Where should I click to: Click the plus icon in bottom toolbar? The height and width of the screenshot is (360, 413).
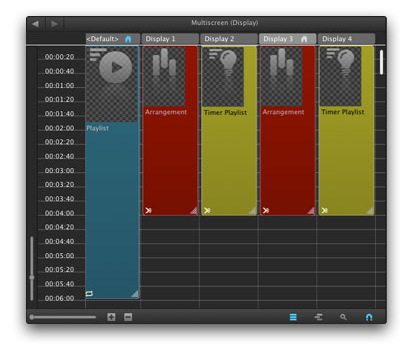[111, 317]
